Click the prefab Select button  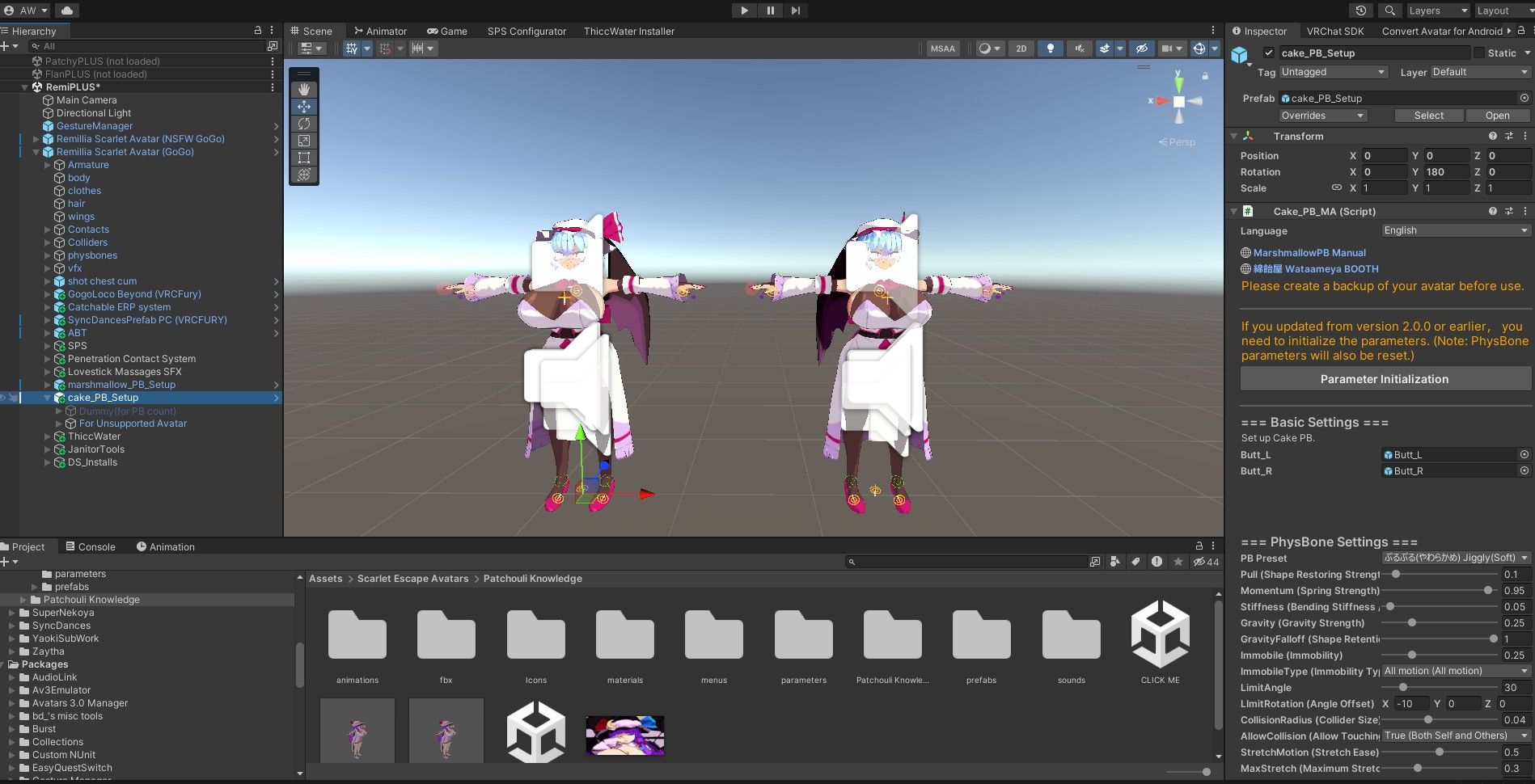(1429, 116)
